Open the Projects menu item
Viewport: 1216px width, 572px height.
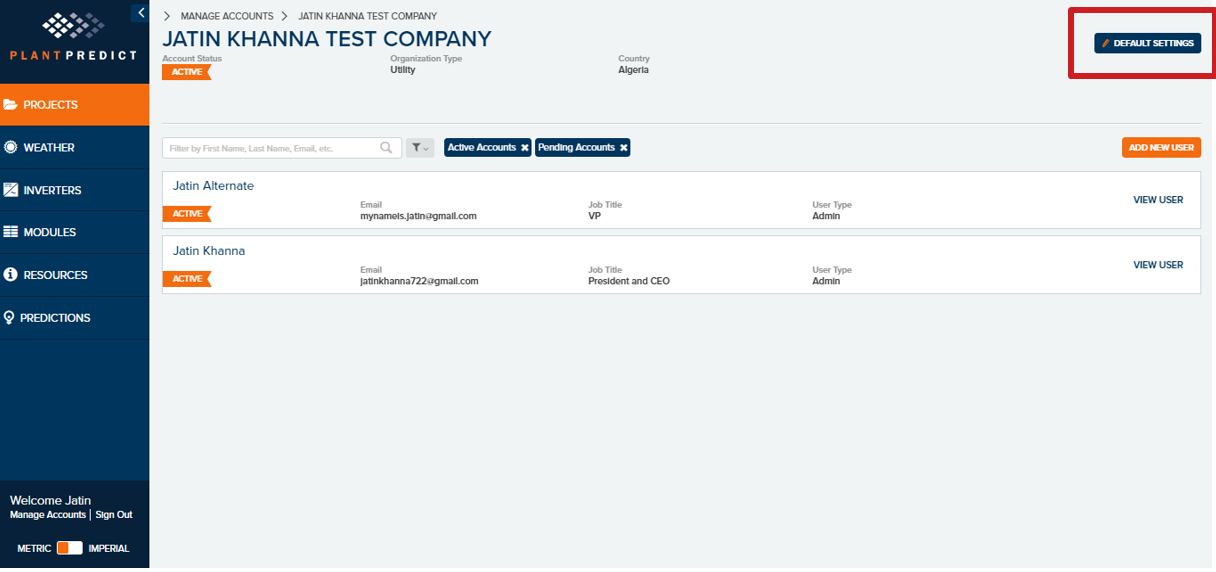pos(75,105)
